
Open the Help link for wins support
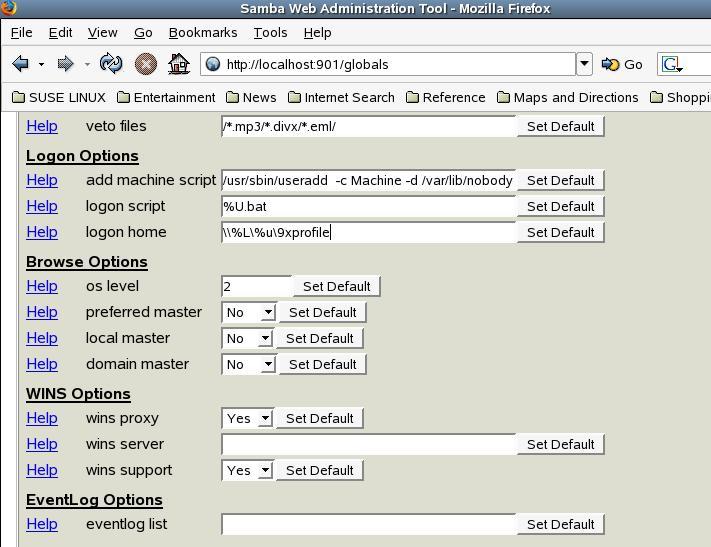click(42, 470)
